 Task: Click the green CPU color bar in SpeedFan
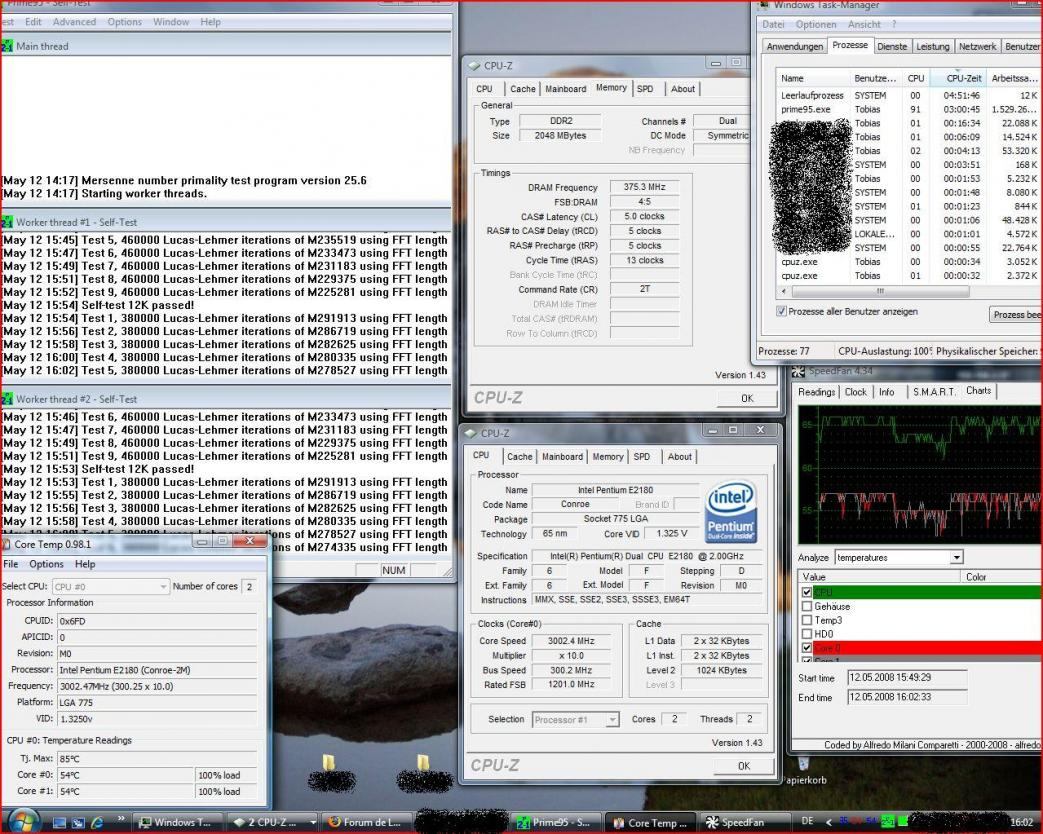(929, 592)
